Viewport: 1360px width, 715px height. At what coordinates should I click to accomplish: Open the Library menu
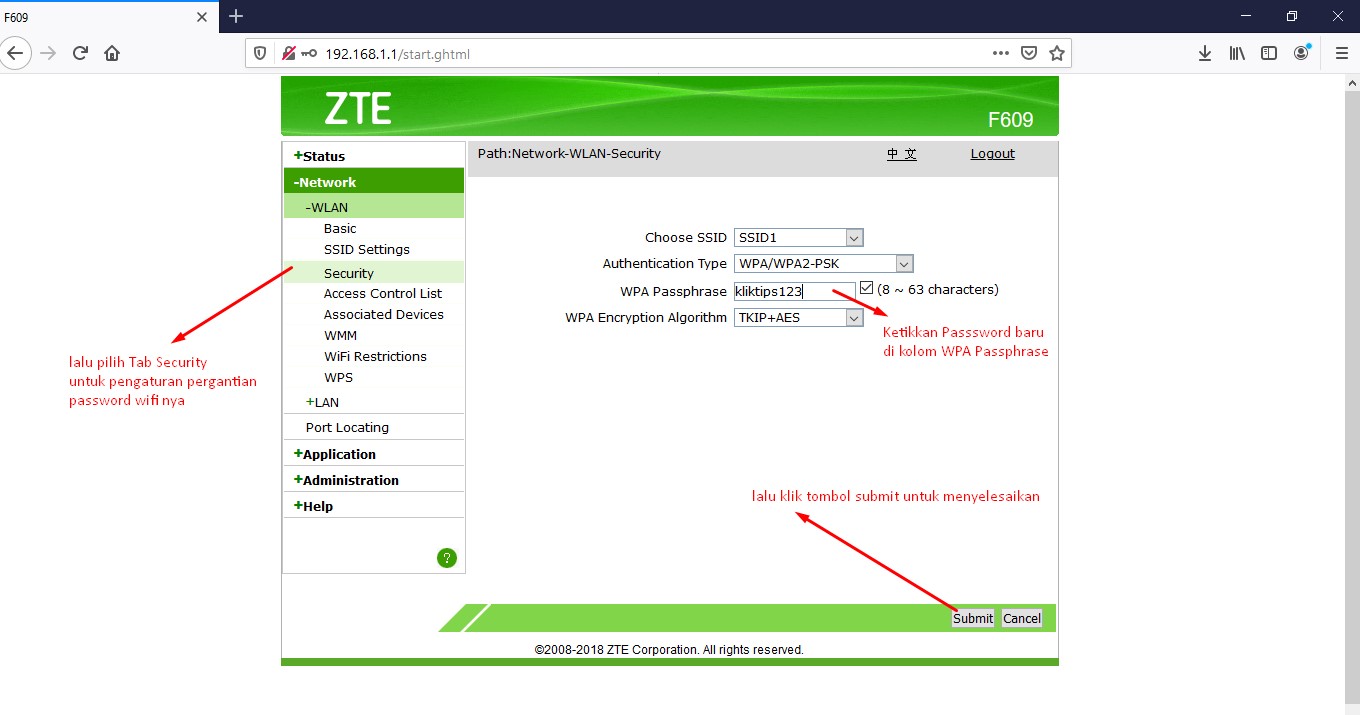(x=1237, y=53)
